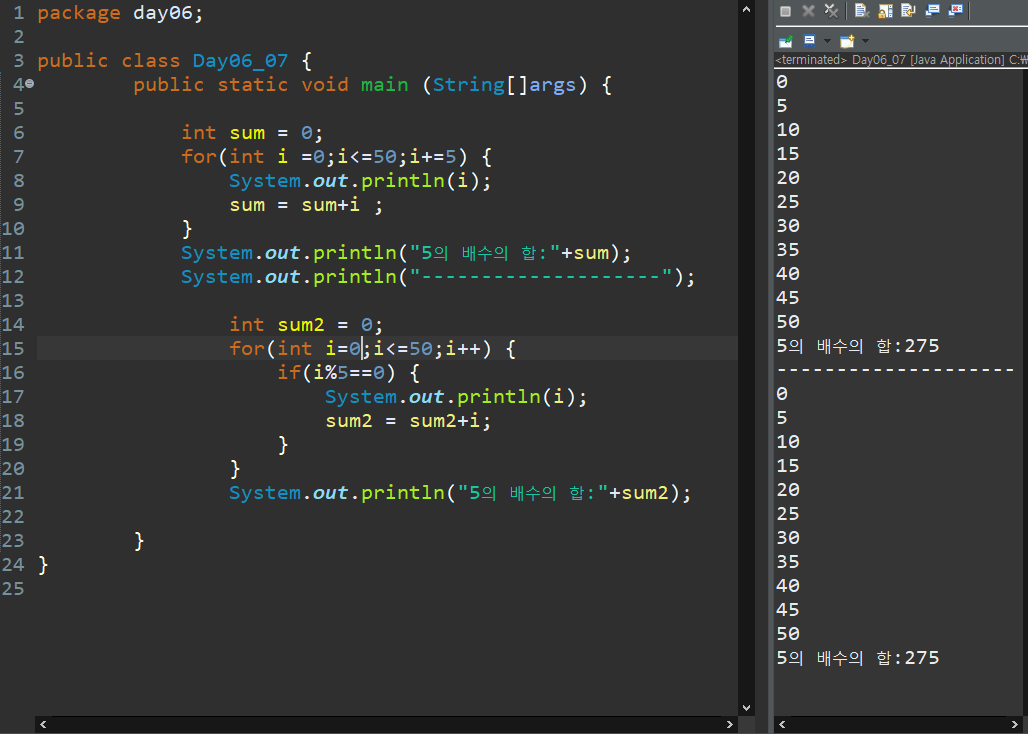This screenshot has height=734, width=1028.
Task: Click line number 15 in the gutter
Action: (13, 349)
